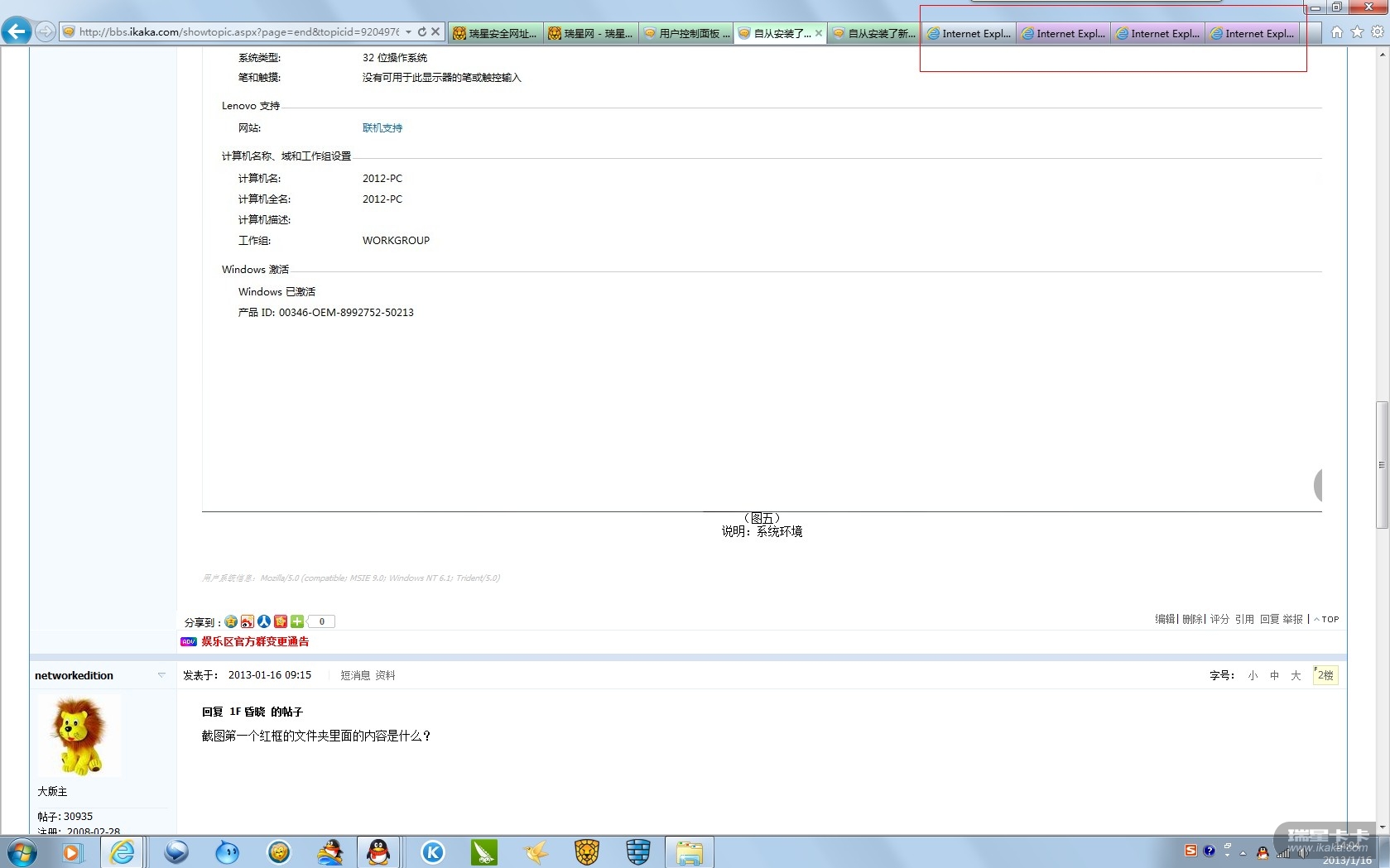Viewport: 1390px width, 868px height.
Task: Open the surfing QQ penguin taskbar icon
Action: 330,852
